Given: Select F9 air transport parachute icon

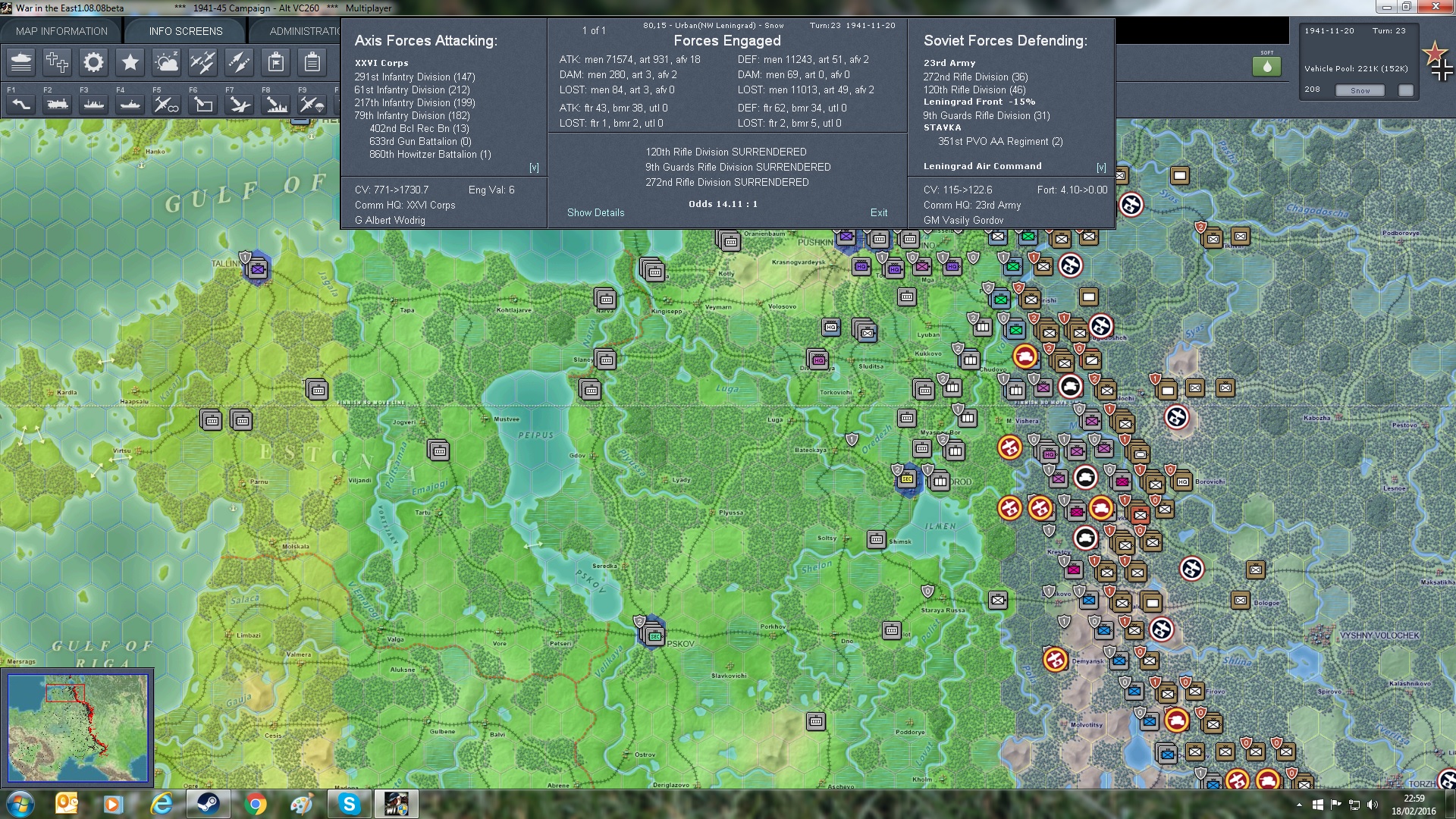Looking at the screenshot, I should (x=312, y=104).
